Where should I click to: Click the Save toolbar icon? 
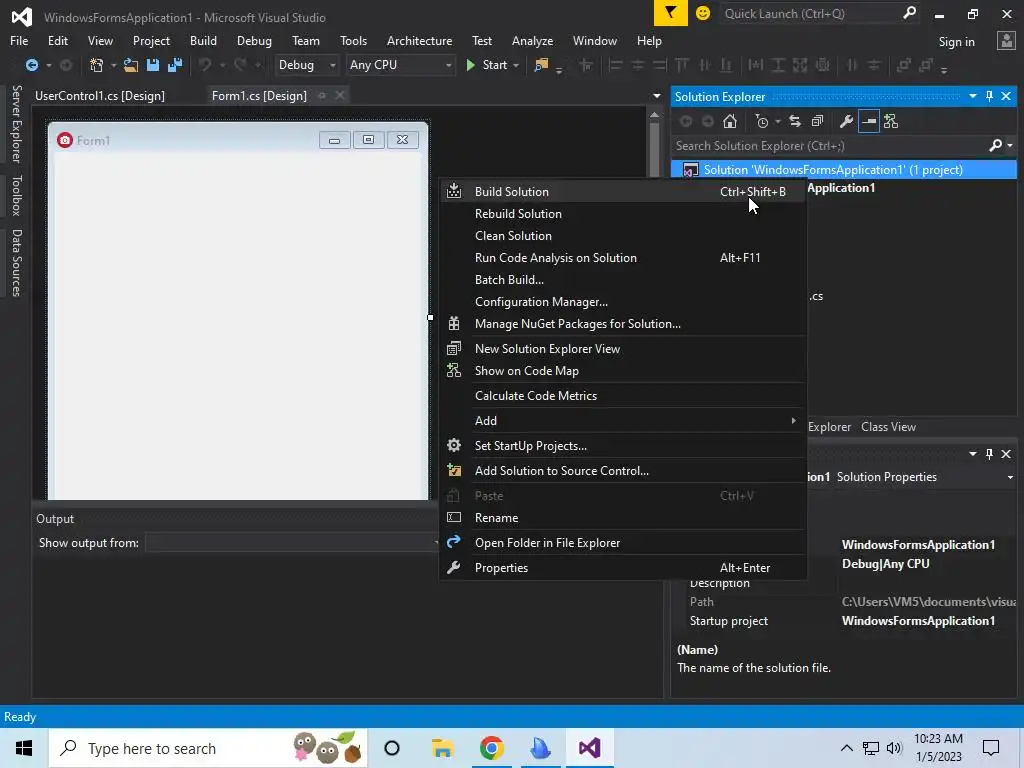[x=153, y=65]
